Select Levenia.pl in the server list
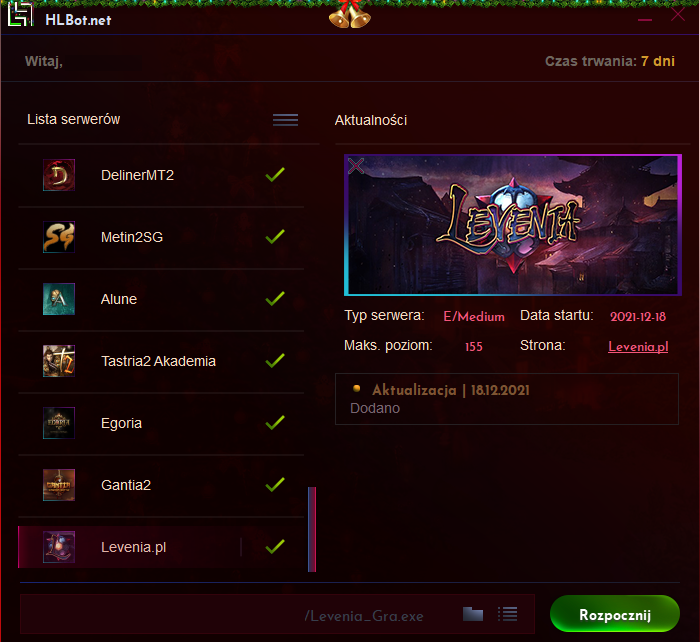 [x=161, y=547]
